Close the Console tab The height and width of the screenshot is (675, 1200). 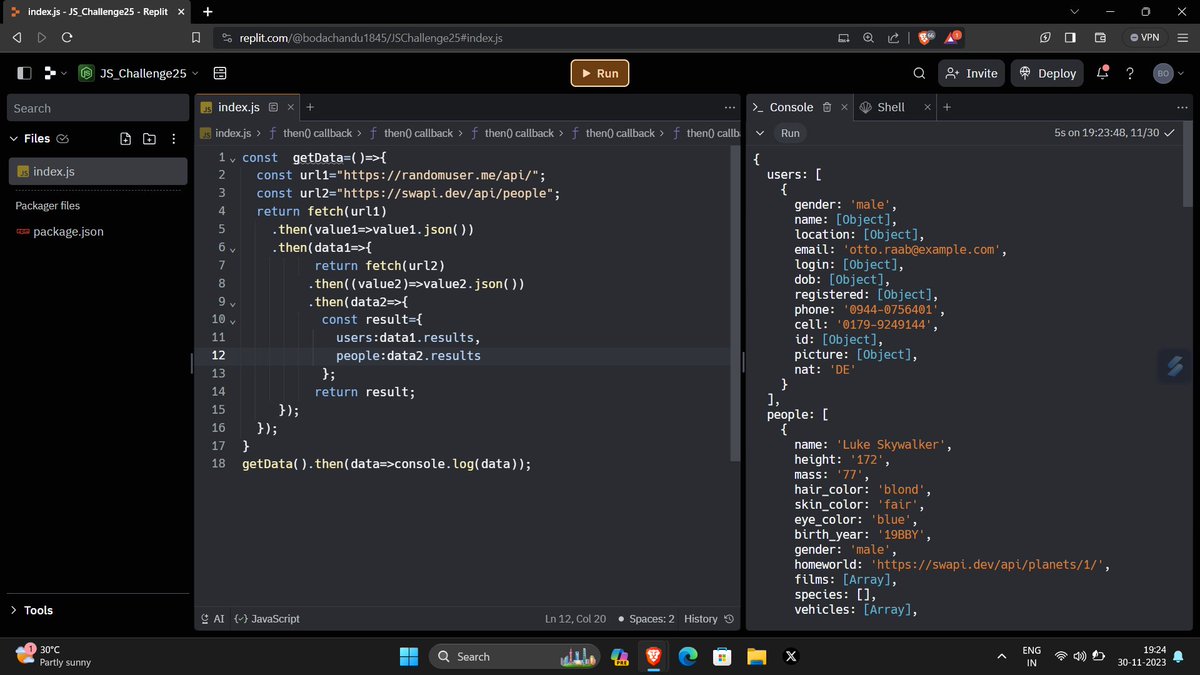(x=845, y=107)
